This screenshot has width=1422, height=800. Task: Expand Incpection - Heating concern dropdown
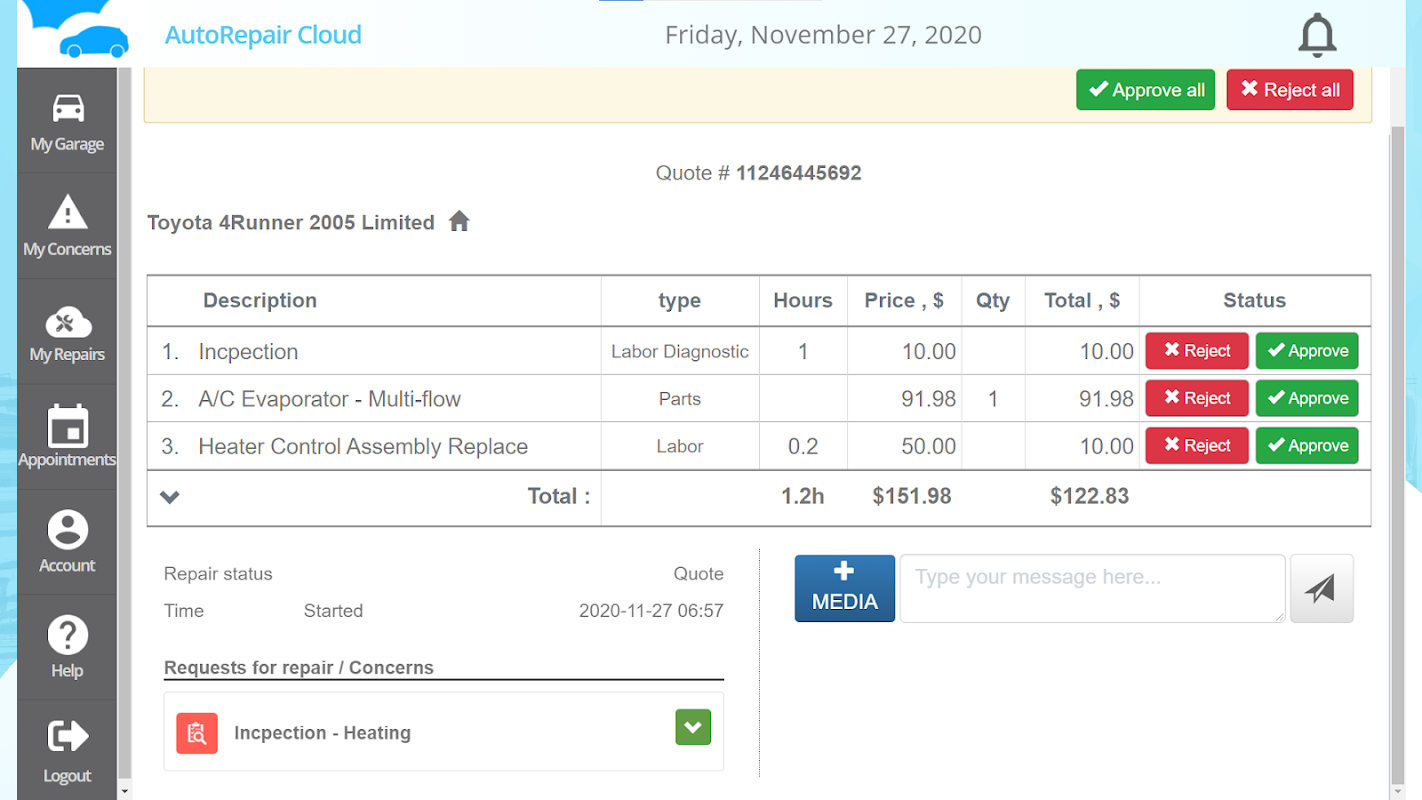click(x=693, y=727)
